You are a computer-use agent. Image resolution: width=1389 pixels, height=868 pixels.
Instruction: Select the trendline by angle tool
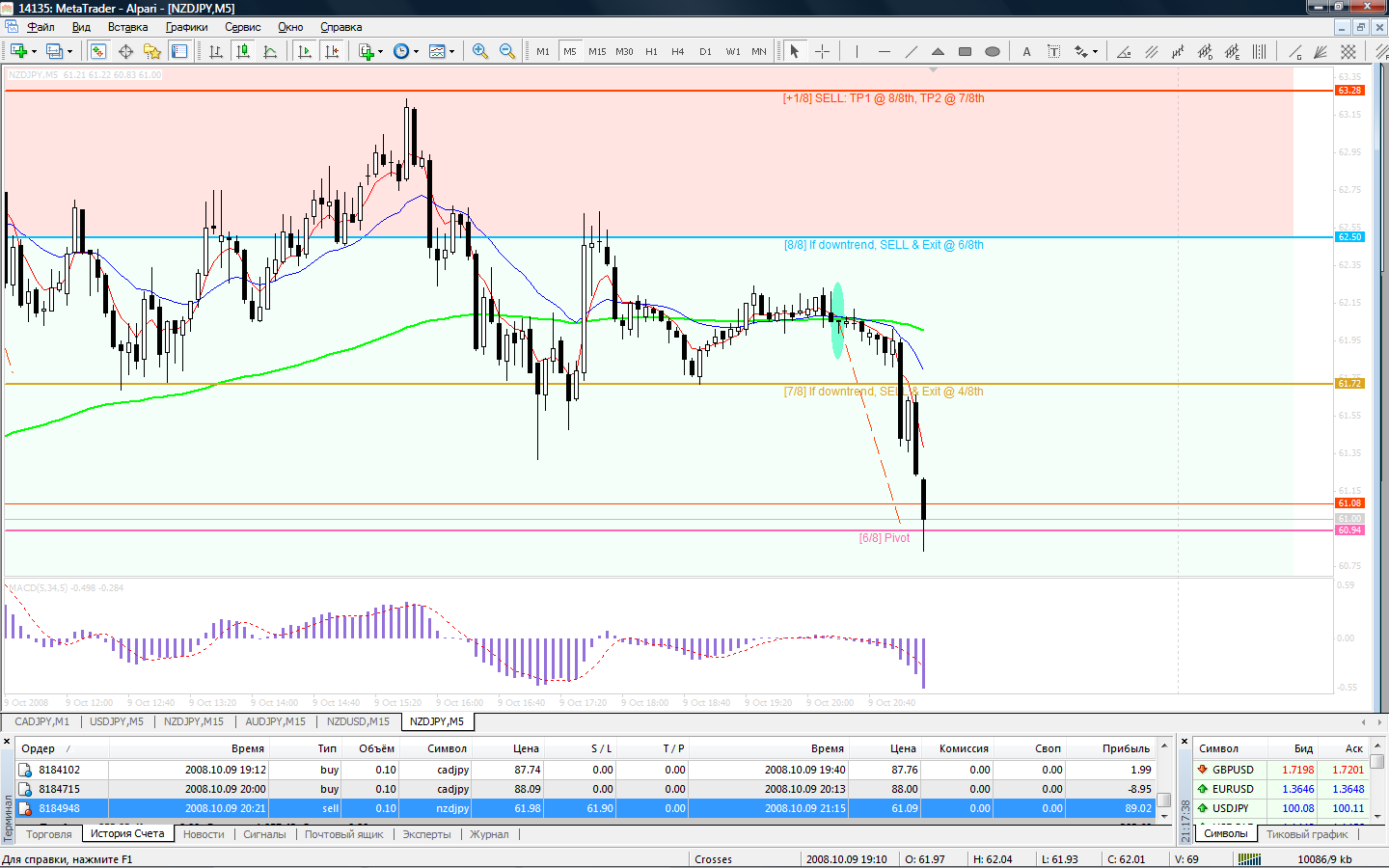(1124, 51)
